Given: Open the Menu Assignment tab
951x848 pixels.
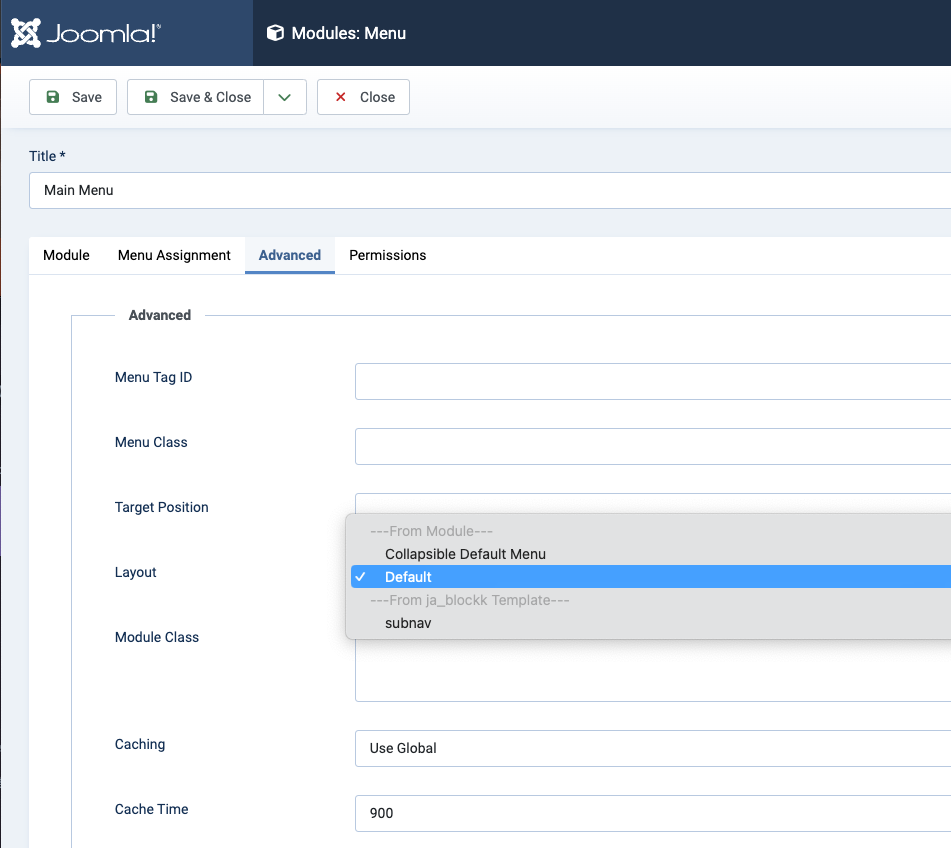Looking at the screenshot, I should pyautogui.click(x=174, y=255).
